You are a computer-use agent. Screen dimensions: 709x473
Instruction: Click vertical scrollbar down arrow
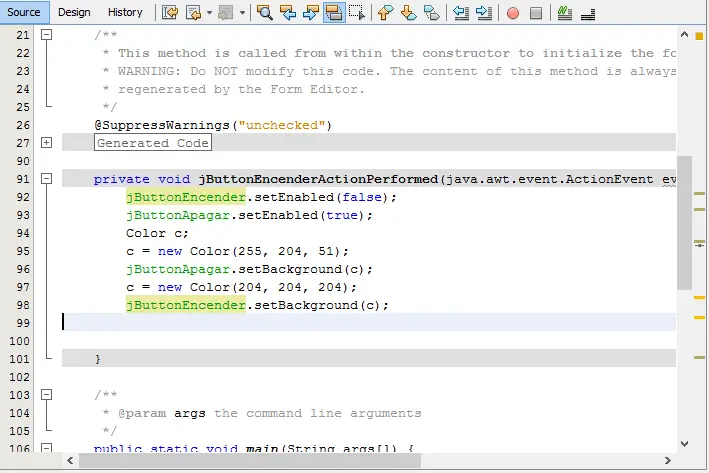[x=684, y=444]
